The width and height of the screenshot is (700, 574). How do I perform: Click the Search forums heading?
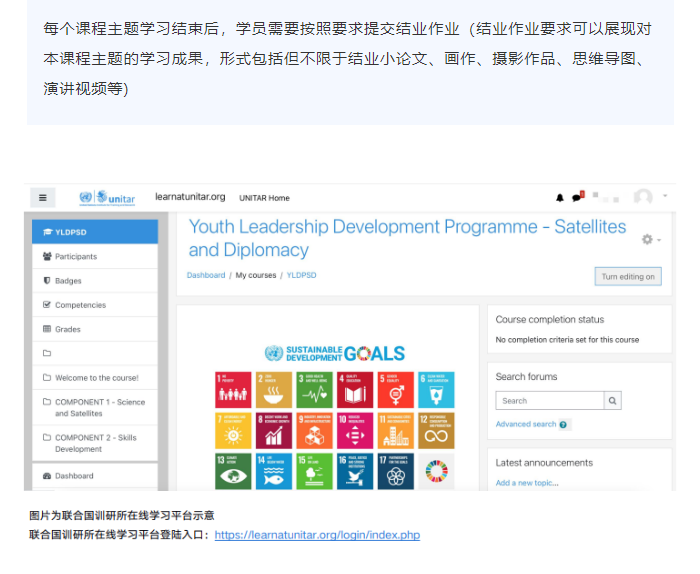pos(526,377)
